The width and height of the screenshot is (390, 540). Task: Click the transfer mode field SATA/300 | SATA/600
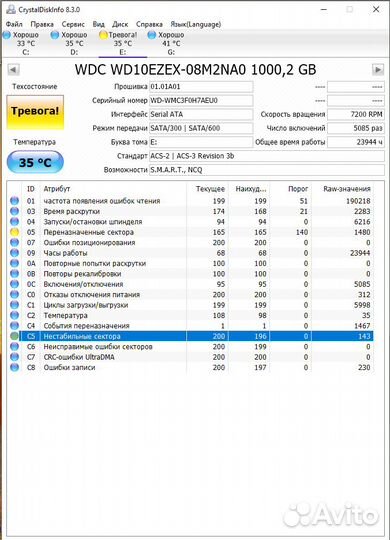click(x=201, y=128)
